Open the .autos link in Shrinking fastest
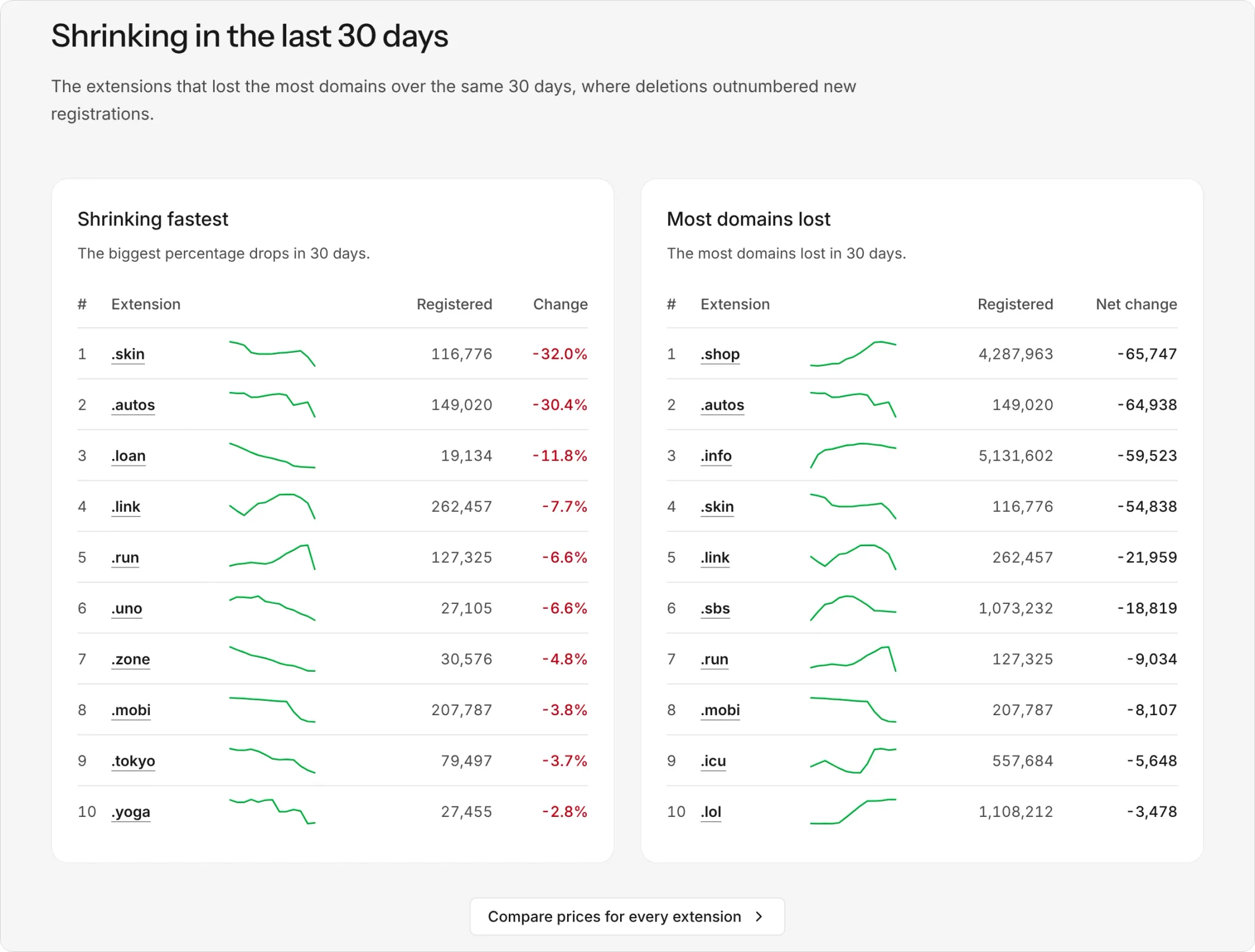1255x952 pixels. pos(133,405)
